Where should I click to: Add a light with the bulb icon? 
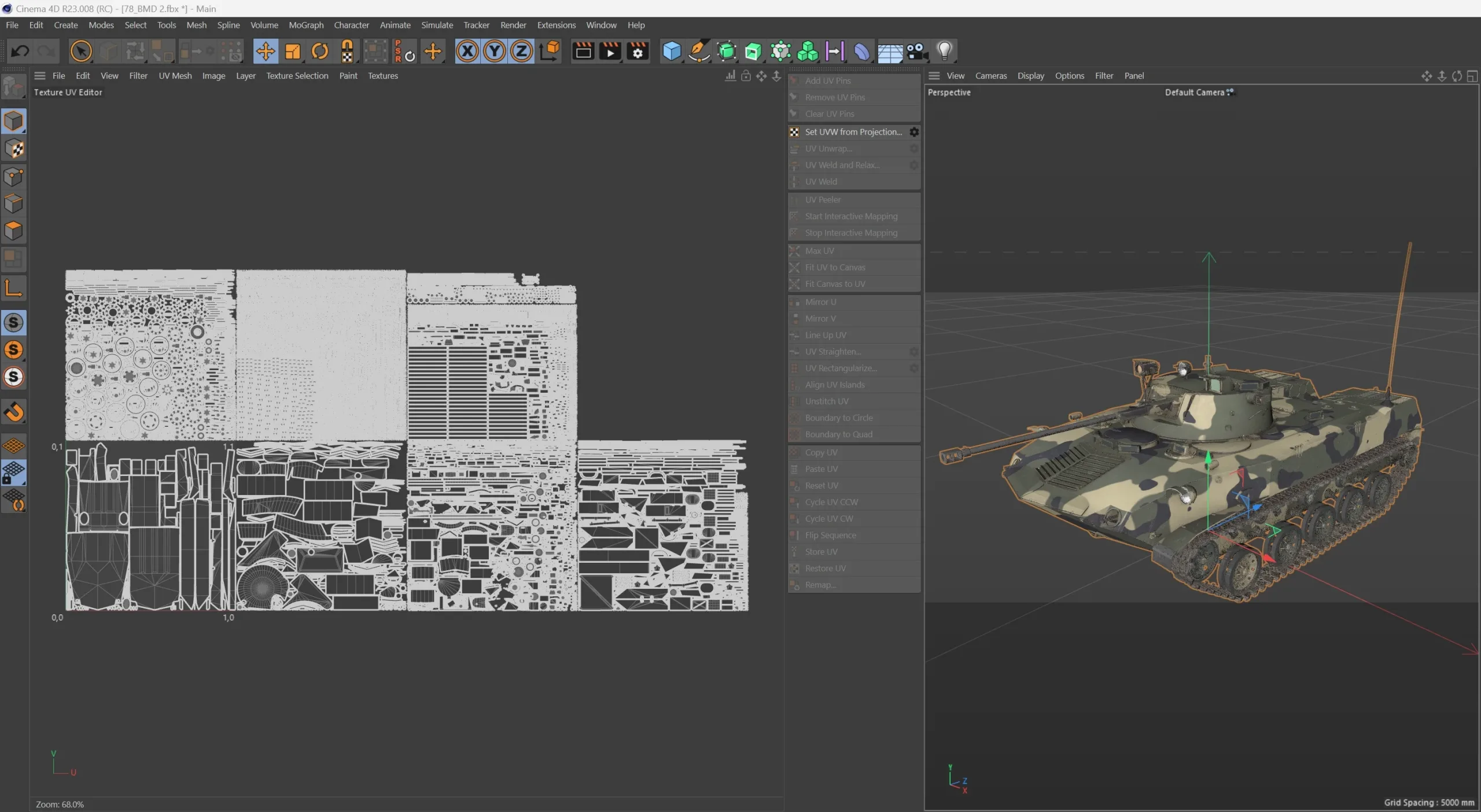[944, 51]
